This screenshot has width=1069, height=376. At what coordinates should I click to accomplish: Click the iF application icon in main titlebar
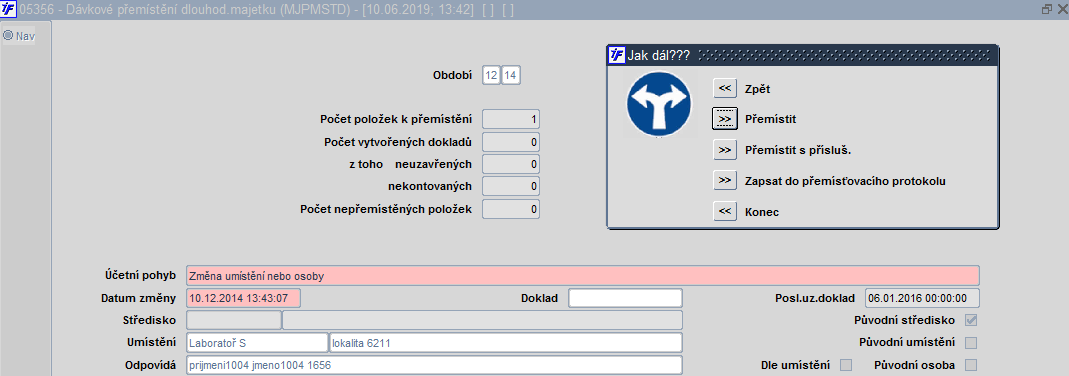(x=9, y=10)
